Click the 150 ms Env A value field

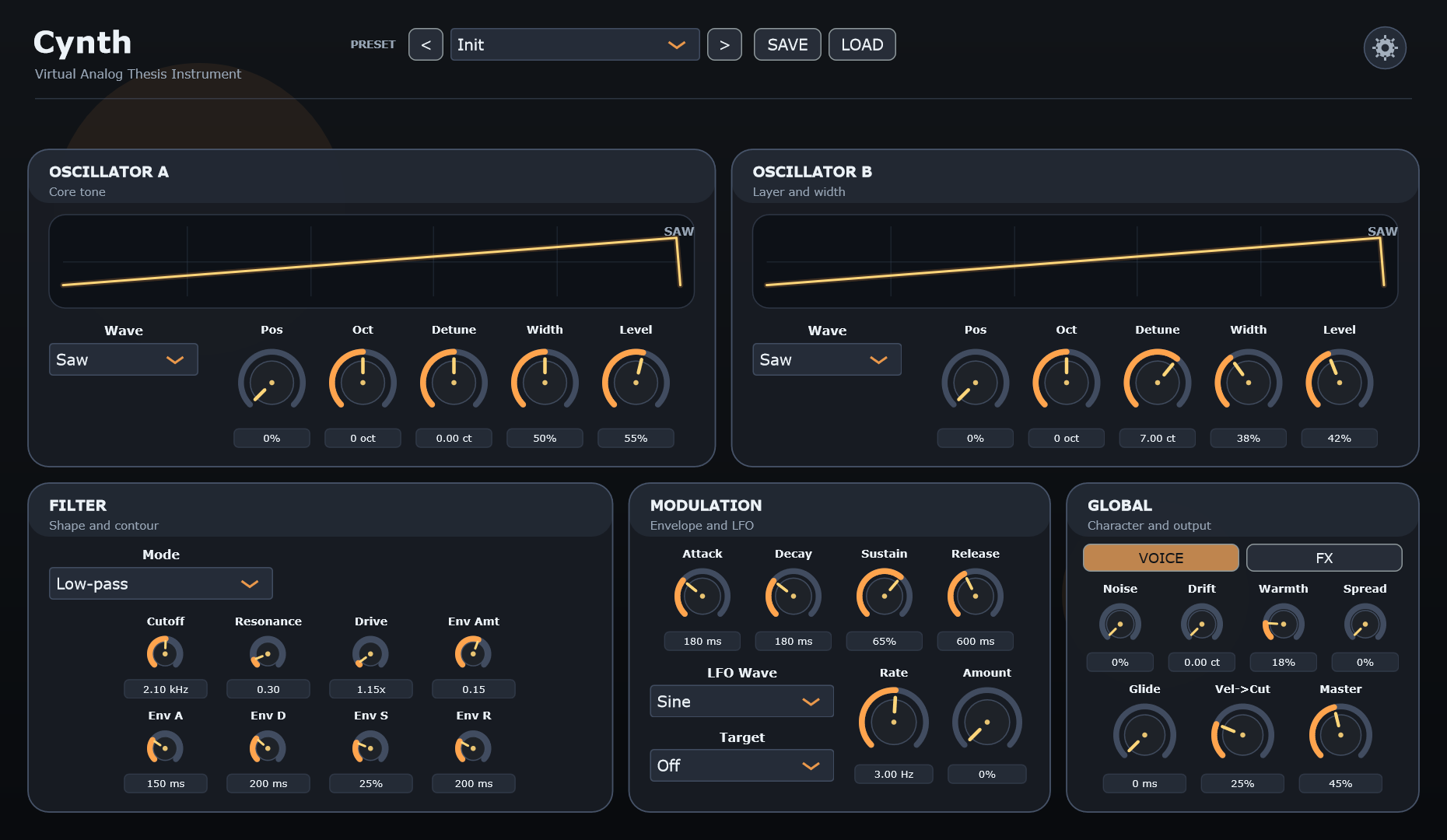point(165,783)
